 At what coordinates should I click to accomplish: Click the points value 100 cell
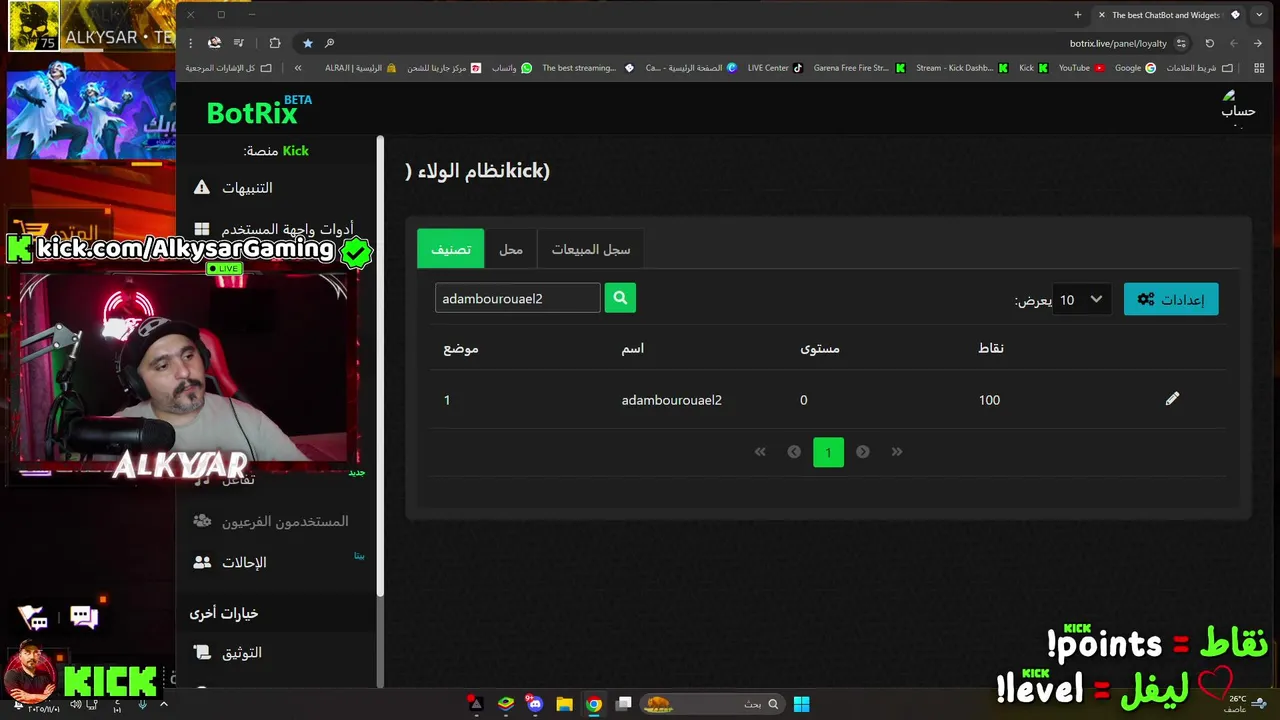[x=989, y=400]
